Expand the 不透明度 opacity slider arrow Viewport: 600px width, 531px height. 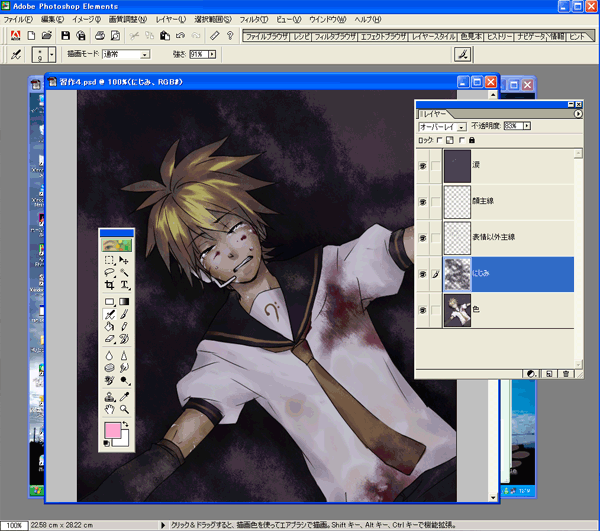point(527,126)
